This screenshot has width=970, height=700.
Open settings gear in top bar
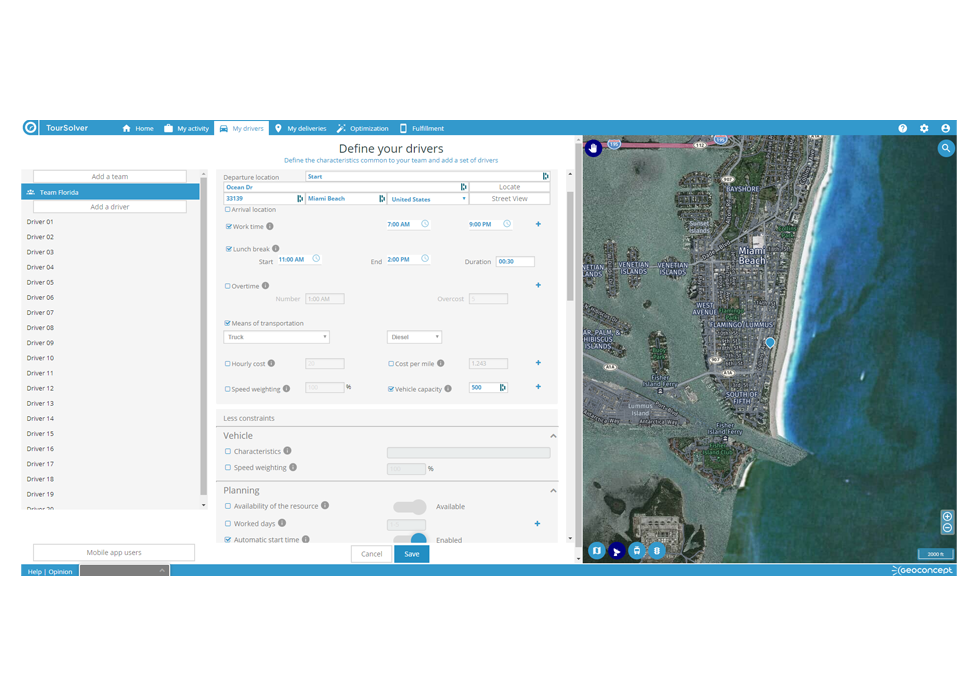924,128
